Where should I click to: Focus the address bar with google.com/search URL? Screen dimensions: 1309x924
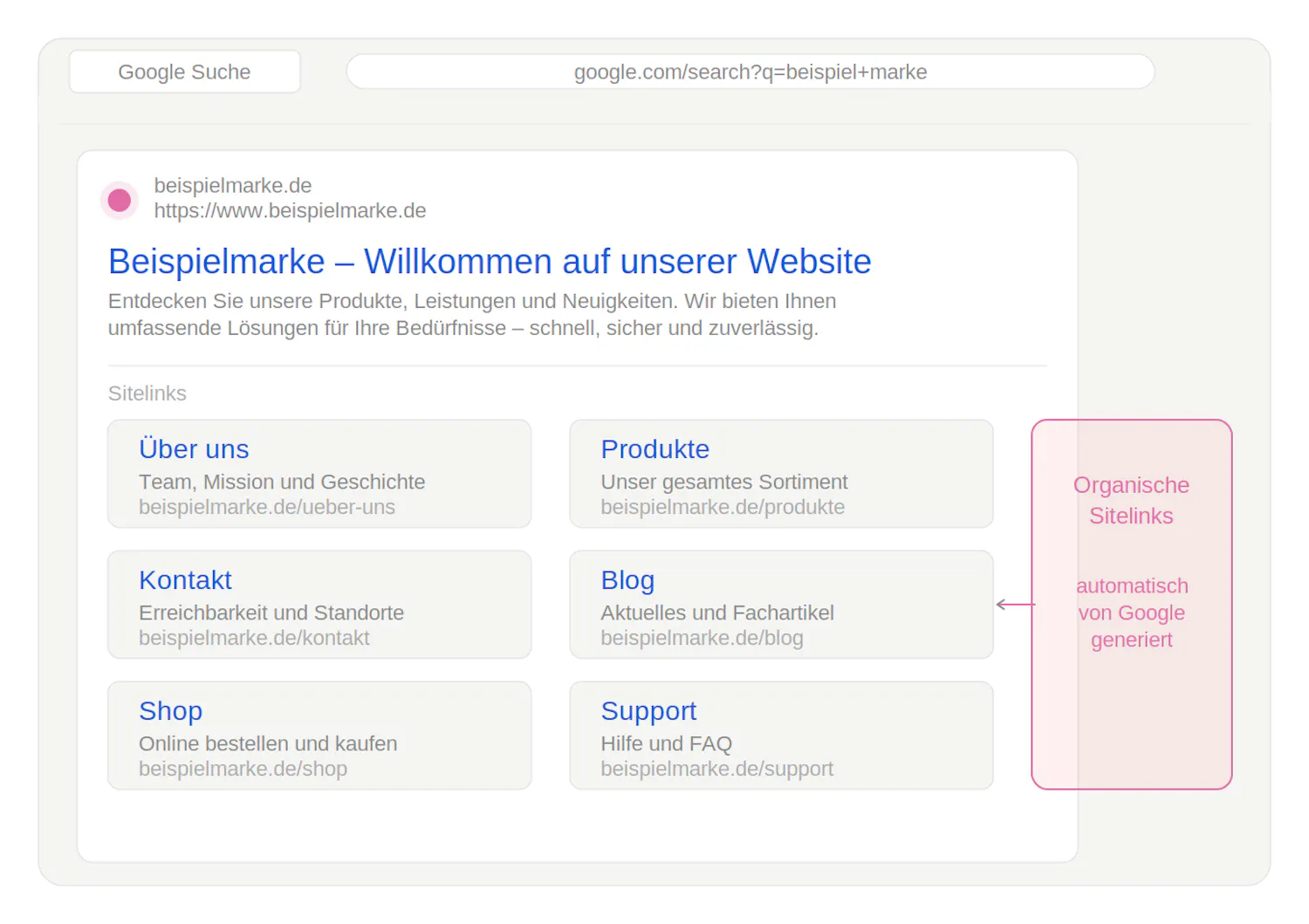click(x=750, y=72)
